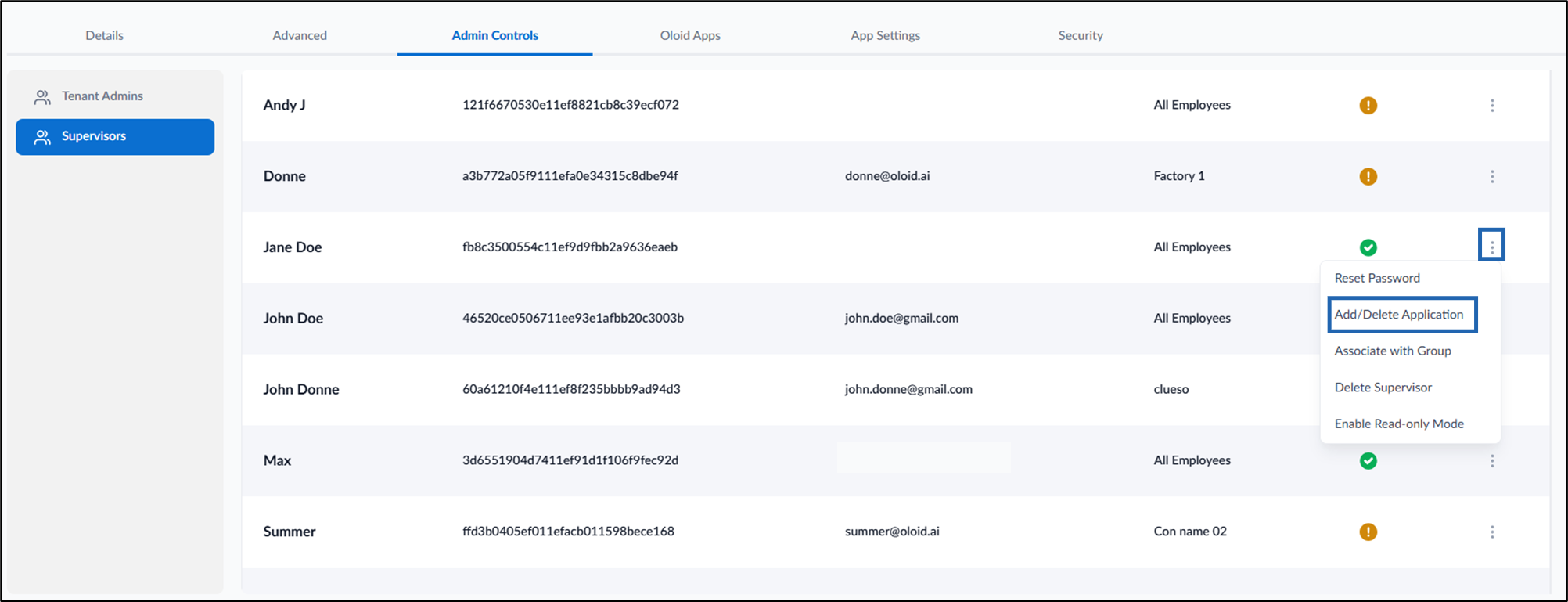Click ID a3b772a05f9111efa0e34315c8dbe94f

point(570,176)
